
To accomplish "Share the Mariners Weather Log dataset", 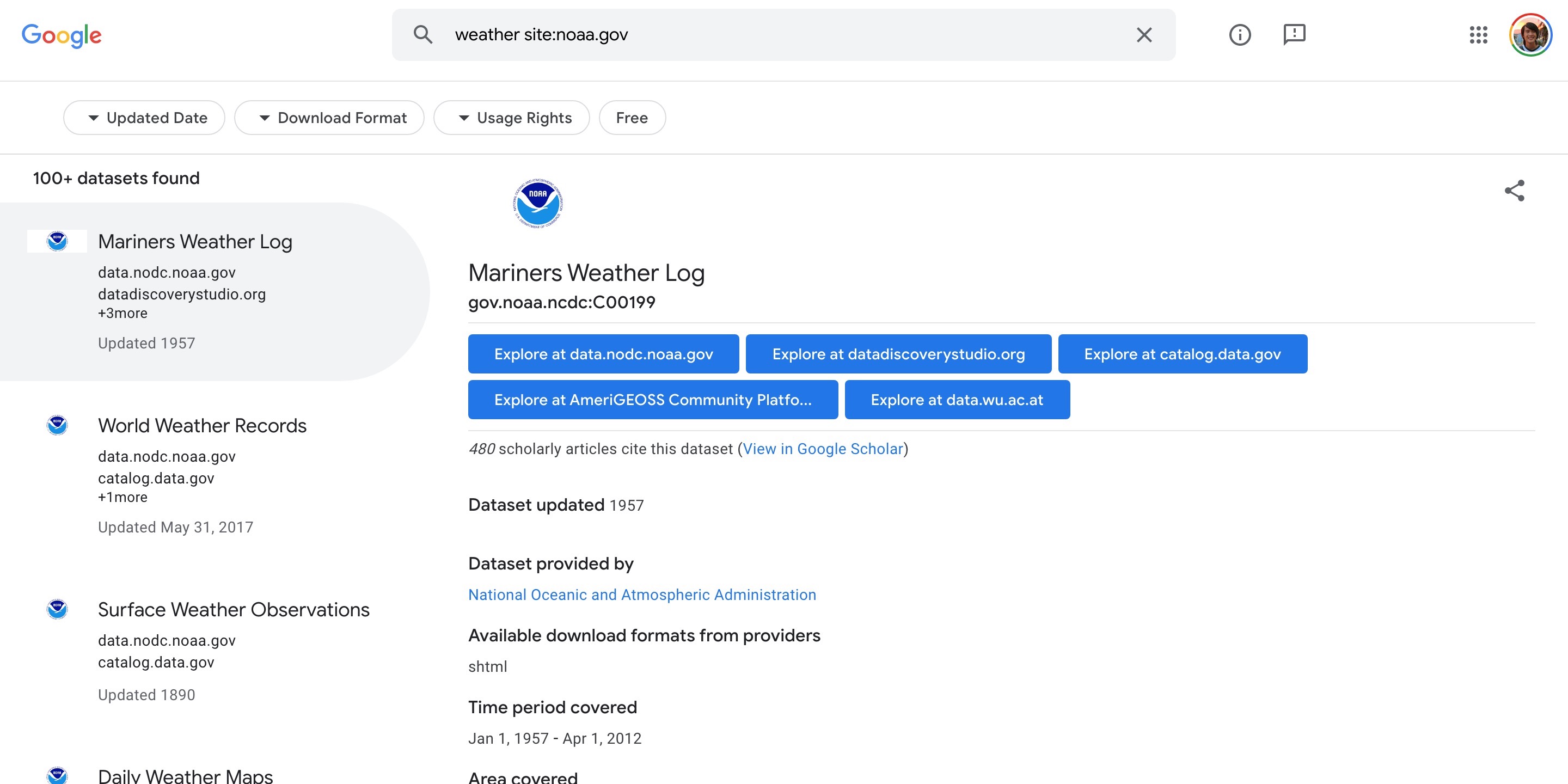I will 1514,191.
